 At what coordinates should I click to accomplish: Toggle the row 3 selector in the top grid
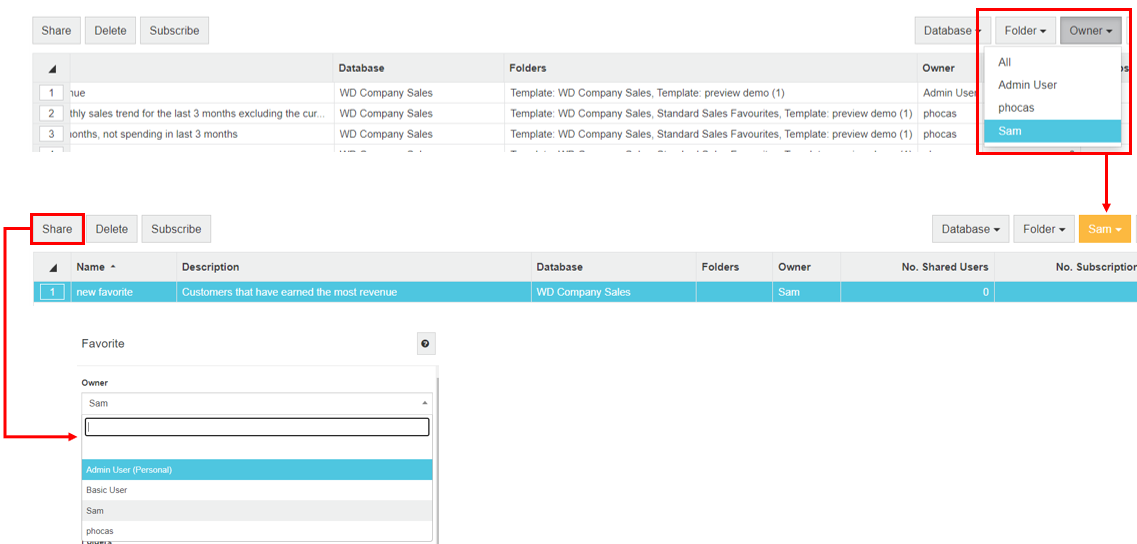click(51, 134)
